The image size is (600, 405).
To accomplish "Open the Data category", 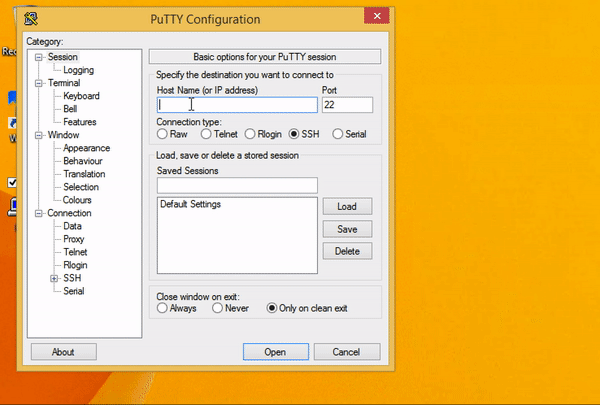I will pos(72,226).
